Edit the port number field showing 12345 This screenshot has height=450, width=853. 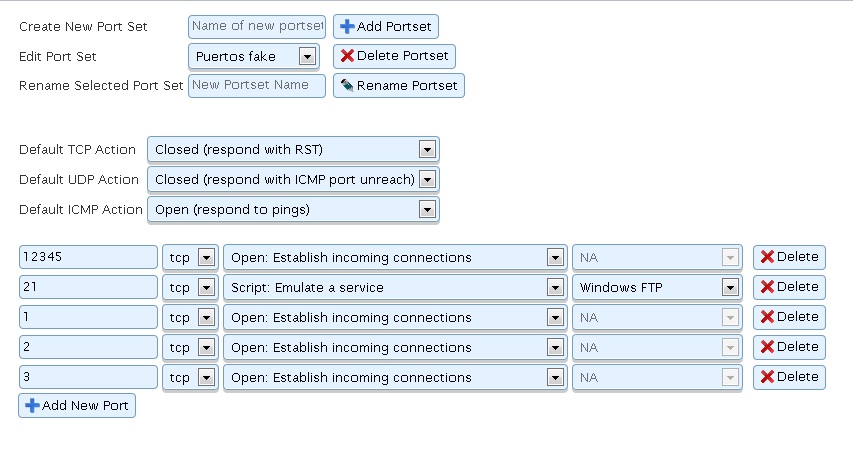coord(88,258)
